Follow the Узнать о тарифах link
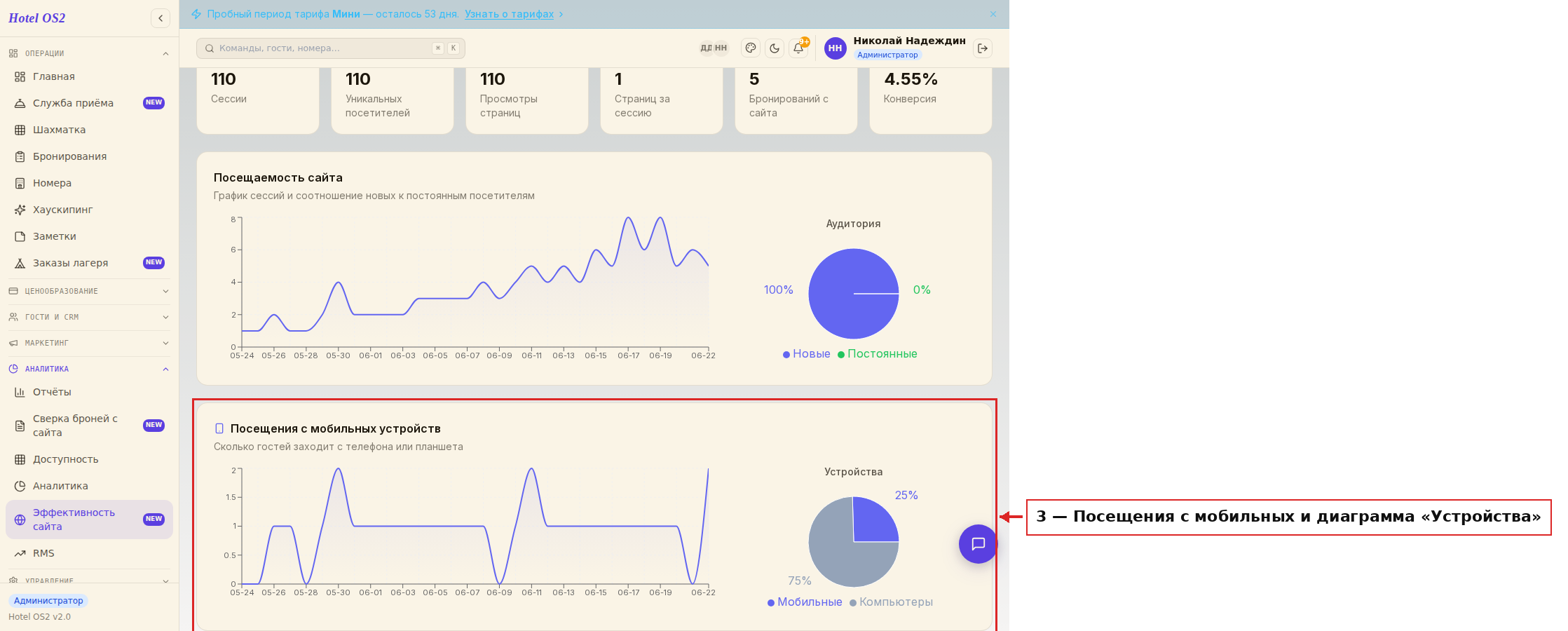This screenshot has width=1568, height=631. [509, 14]
